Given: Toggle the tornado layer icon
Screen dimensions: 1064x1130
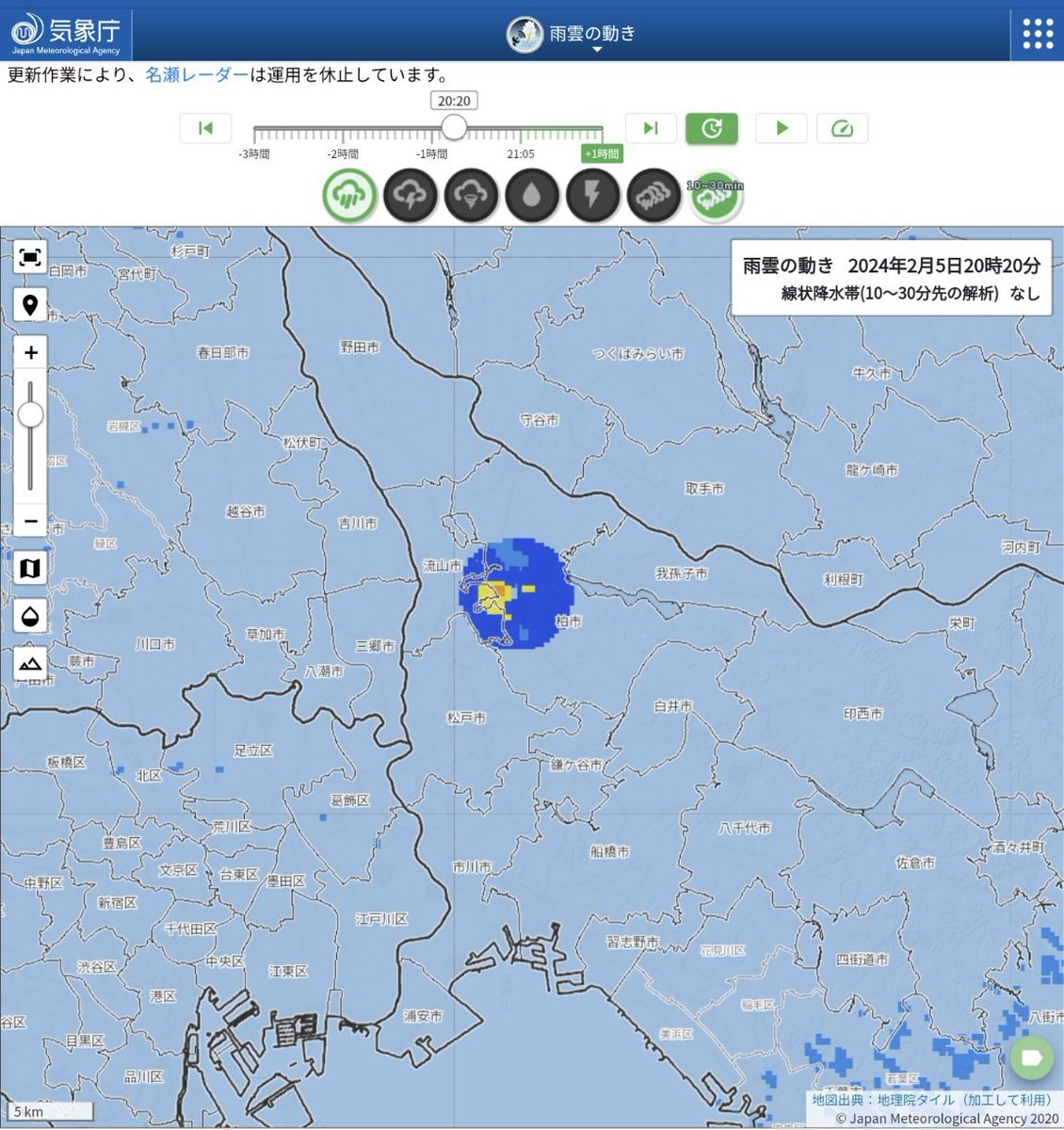Looking at the screenshot, I should click(x=471, y=195).
